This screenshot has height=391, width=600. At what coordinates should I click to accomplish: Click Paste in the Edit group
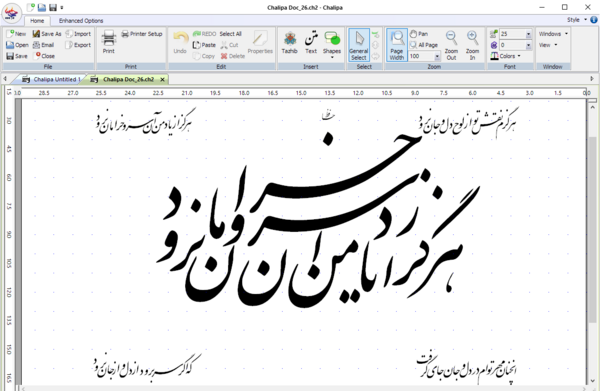(204, 45)
